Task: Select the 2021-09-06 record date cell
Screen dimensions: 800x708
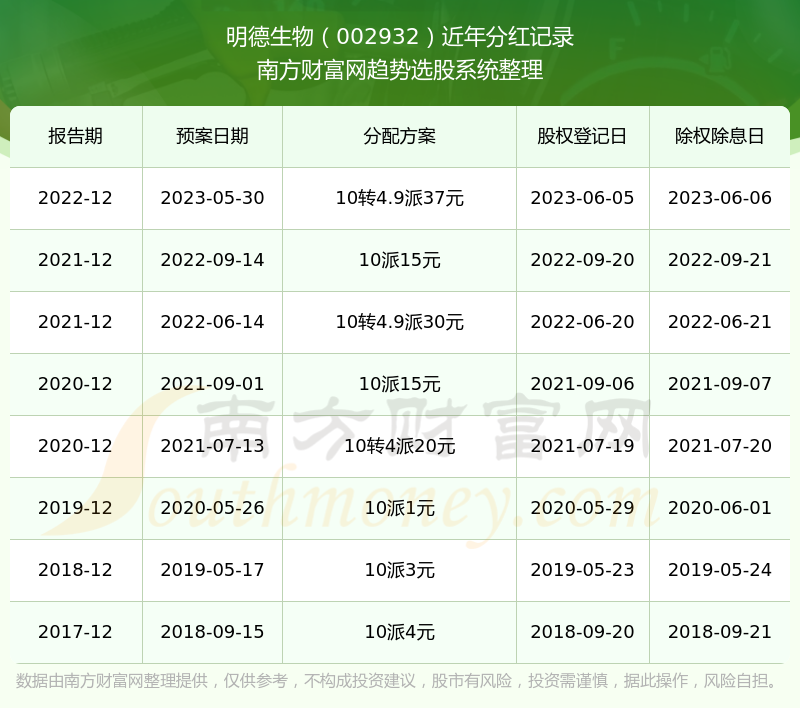Action: pos(582,384)
